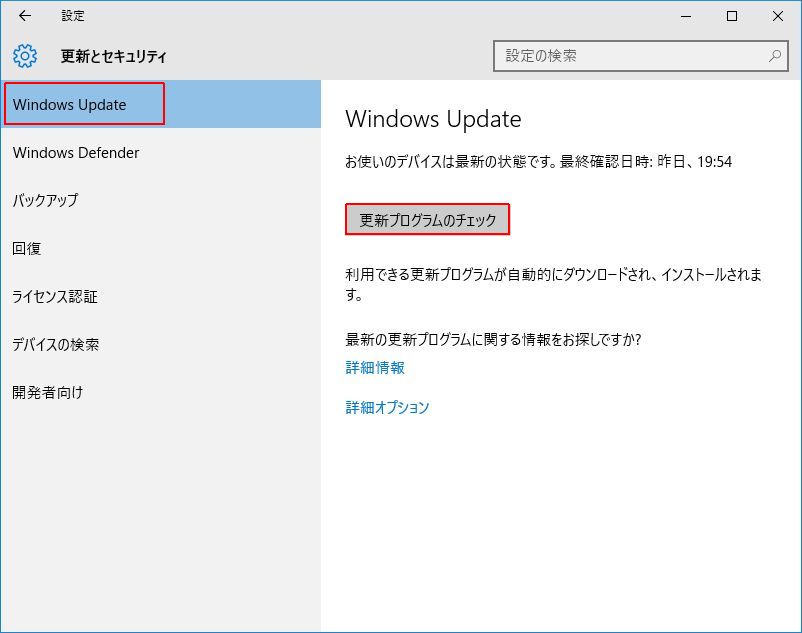Click the status text 最終確認日時: 昨日、19:54
Viewport: 802px width, 633px height.
tap(646, 162)
